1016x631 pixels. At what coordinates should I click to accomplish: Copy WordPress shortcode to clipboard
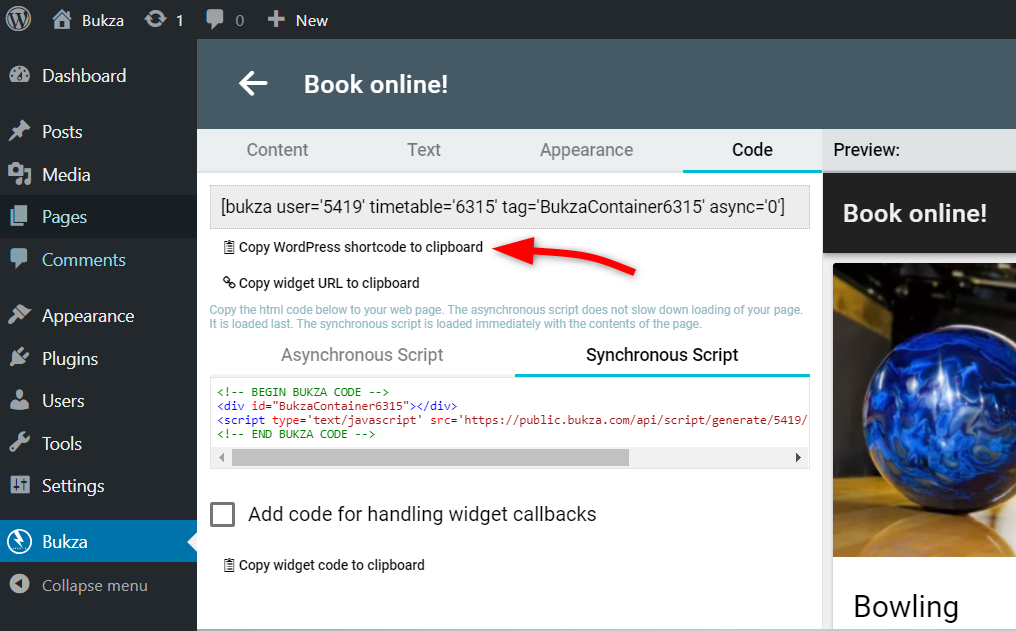tap(360, 247)
